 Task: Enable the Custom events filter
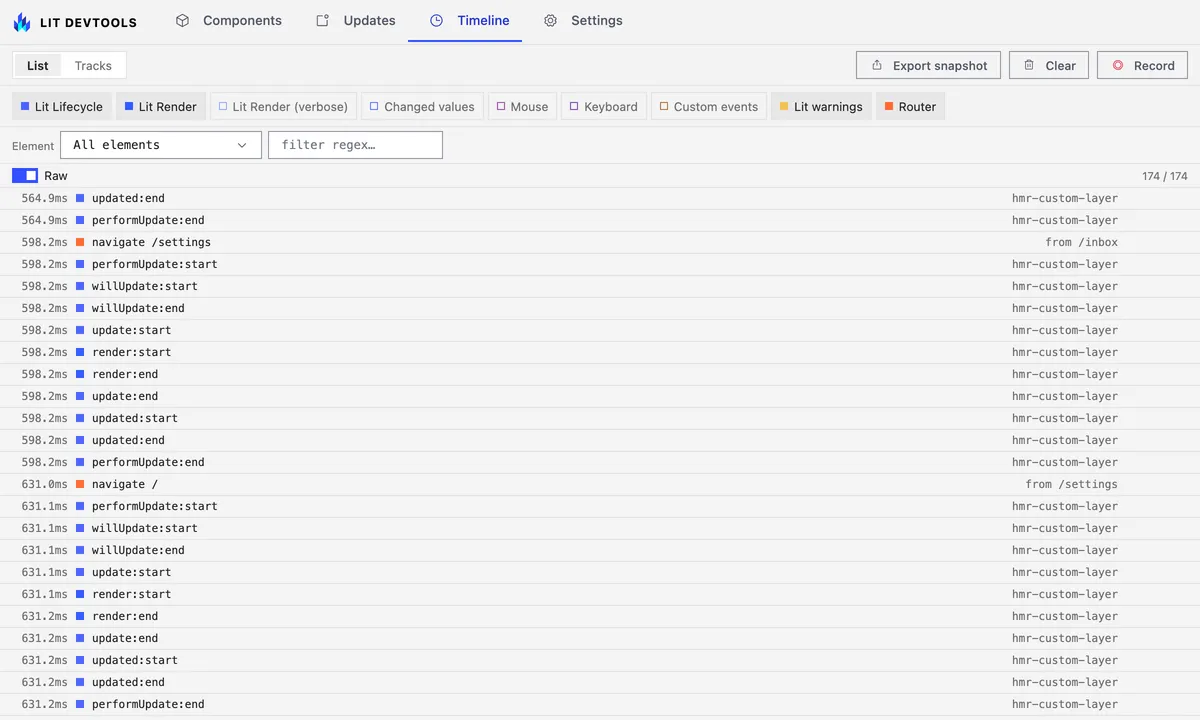tap(709, 107)
